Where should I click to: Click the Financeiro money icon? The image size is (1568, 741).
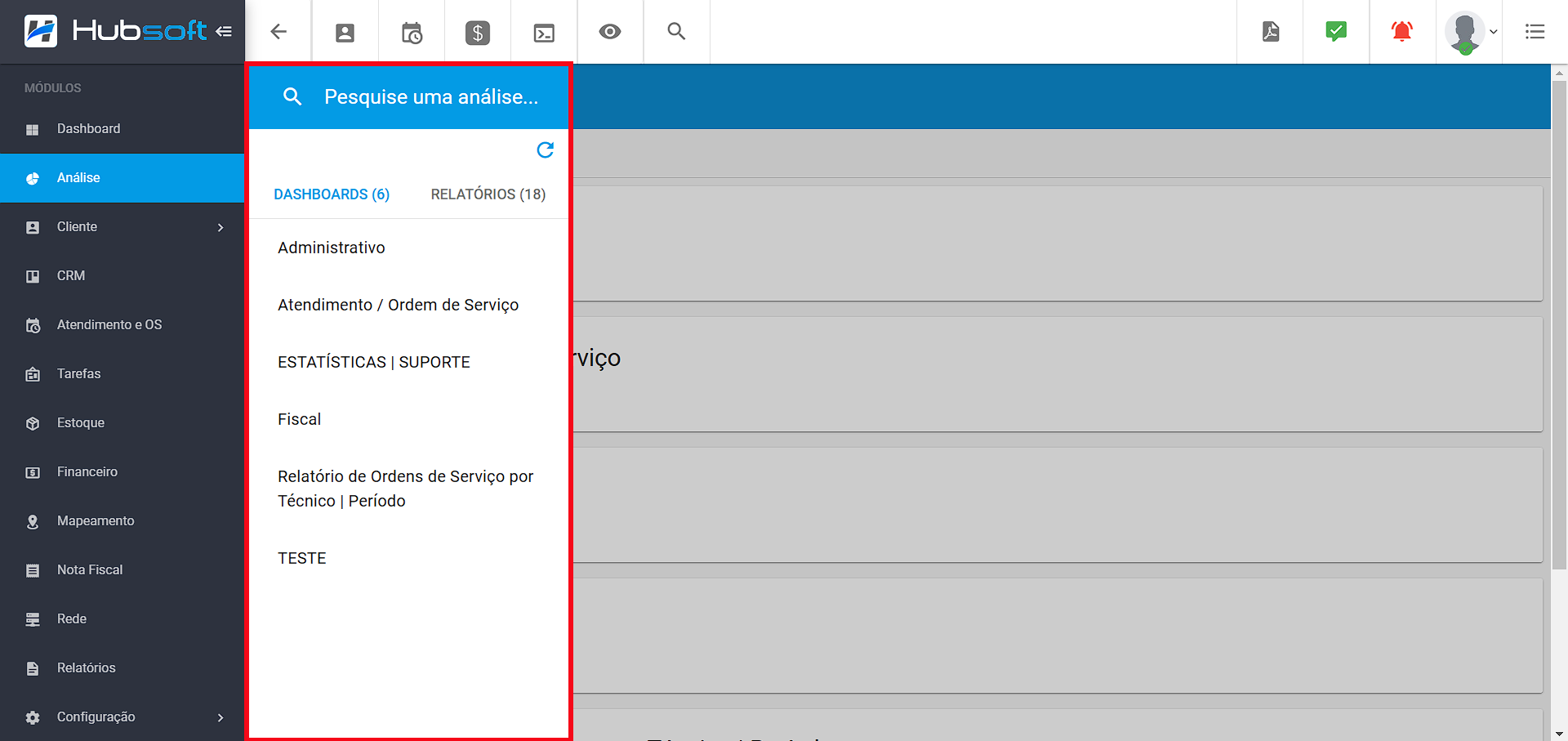pos(33,473)
